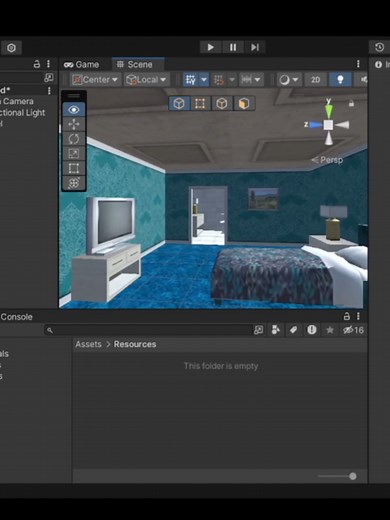The height and width of the screenshot is (520, 390).
Task: Toggle the Scene audio speaker icon
Action: click(364, 80)
